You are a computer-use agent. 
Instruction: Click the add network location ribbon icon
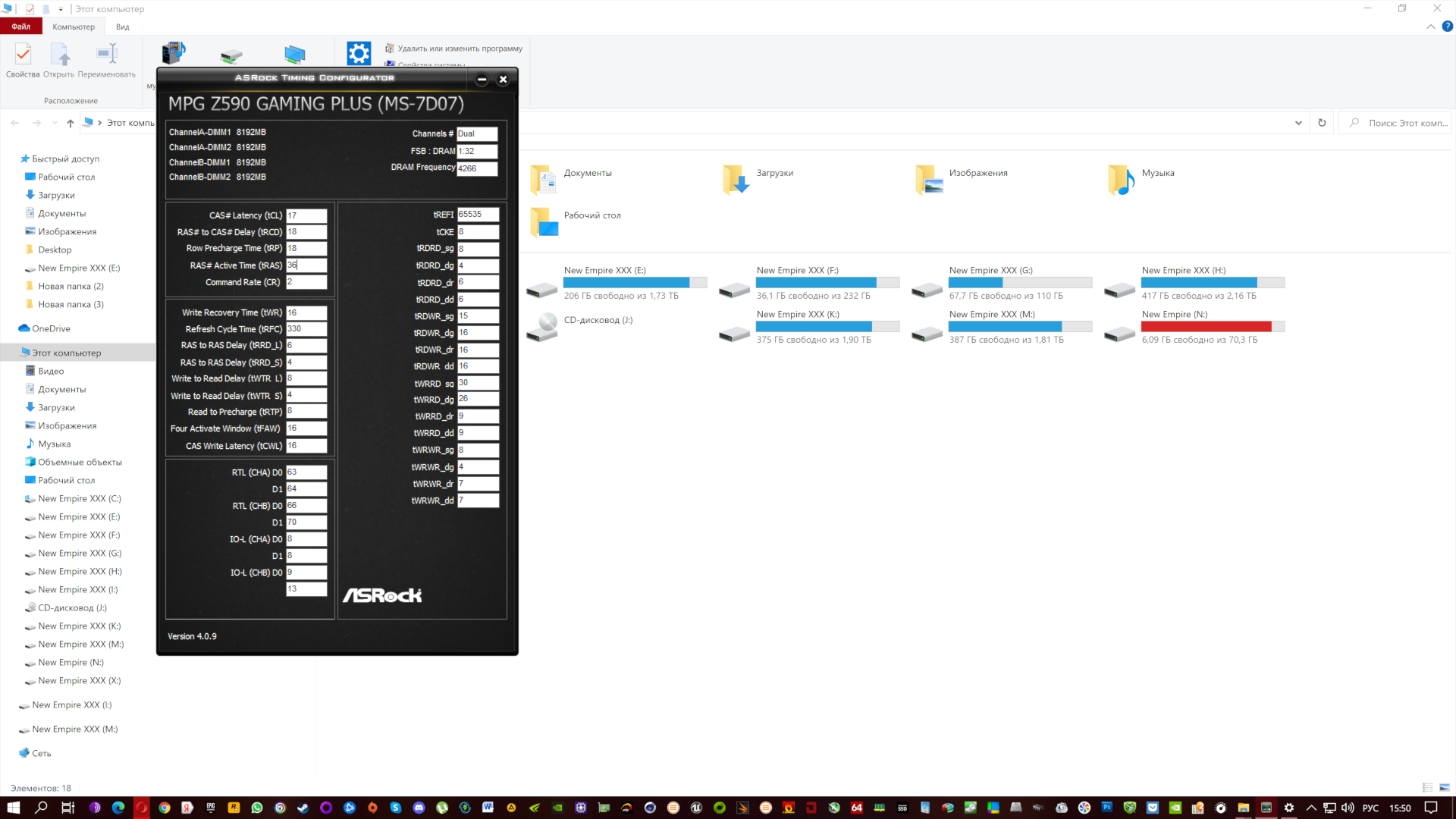coord(294,55)
